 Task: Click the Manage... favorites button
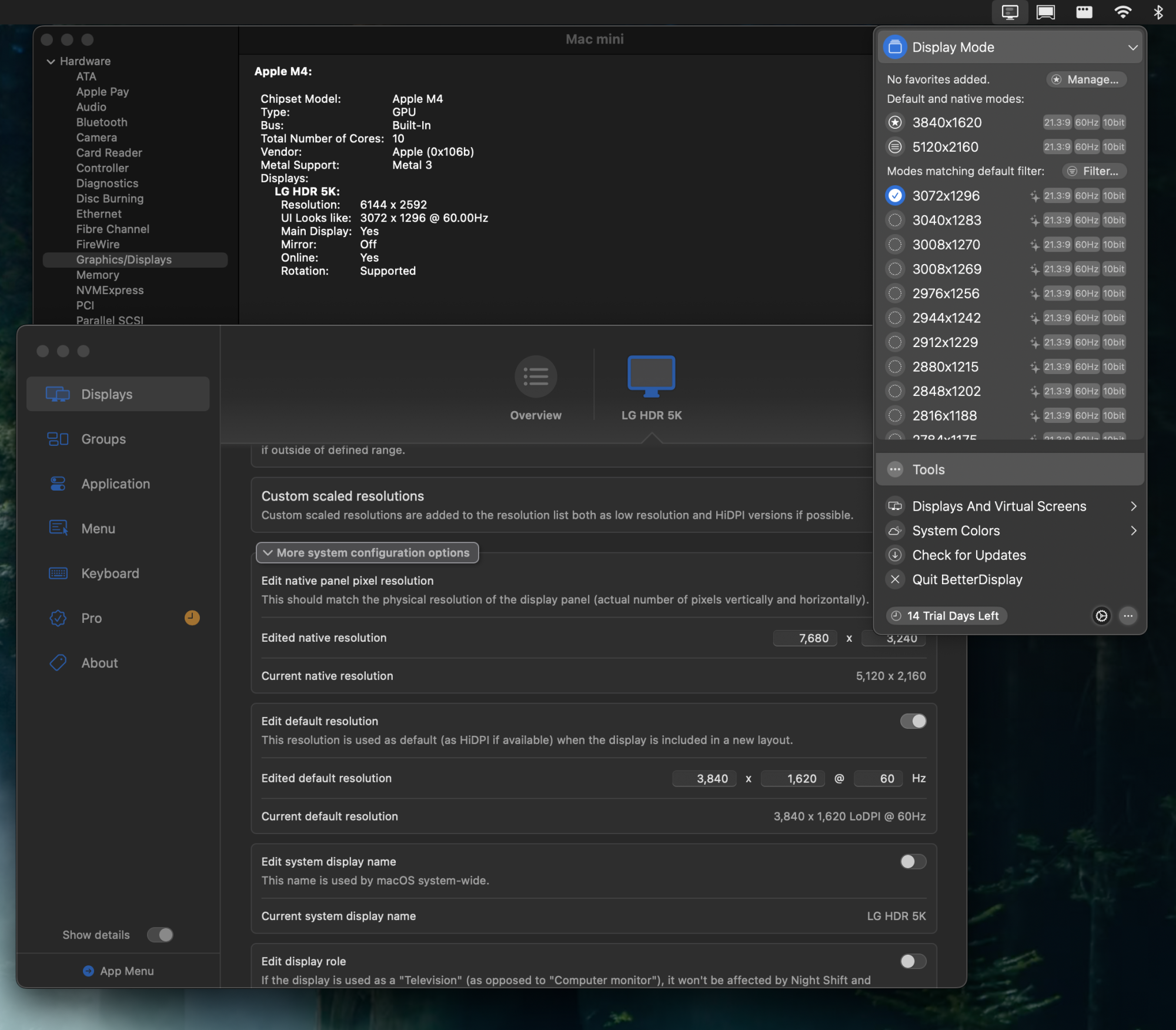pyautogui.click(x=1086, y=79)
